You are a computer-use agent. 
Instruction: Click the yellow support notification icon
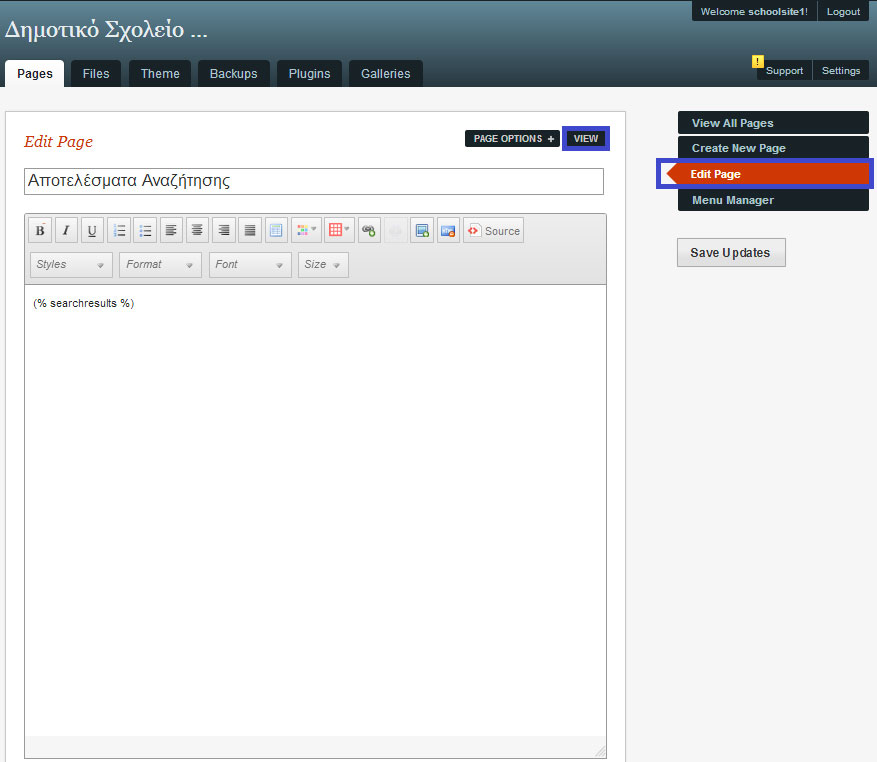tap(758, 62)
